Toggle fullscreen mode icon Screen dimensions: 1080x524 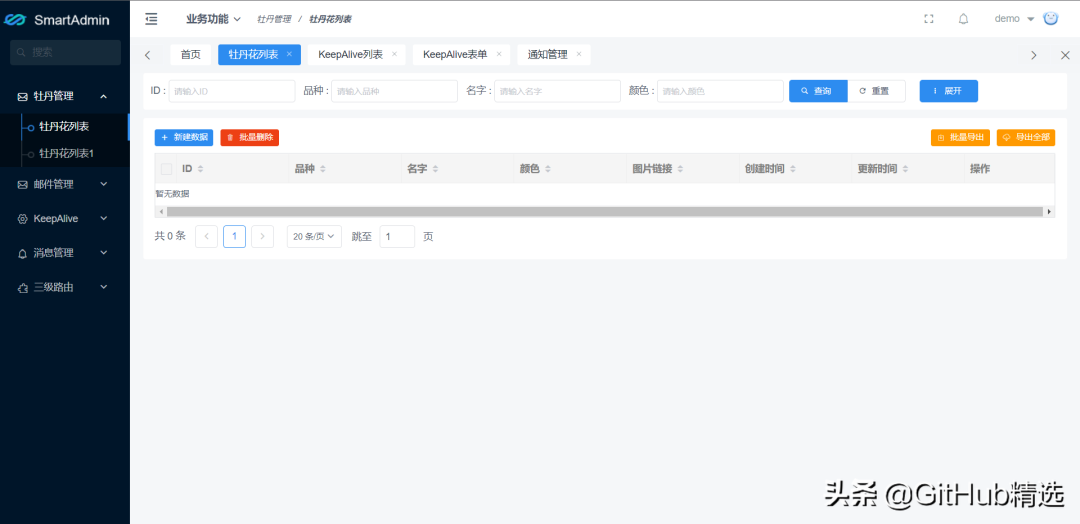pyautogui.click(x=928, y=19)
